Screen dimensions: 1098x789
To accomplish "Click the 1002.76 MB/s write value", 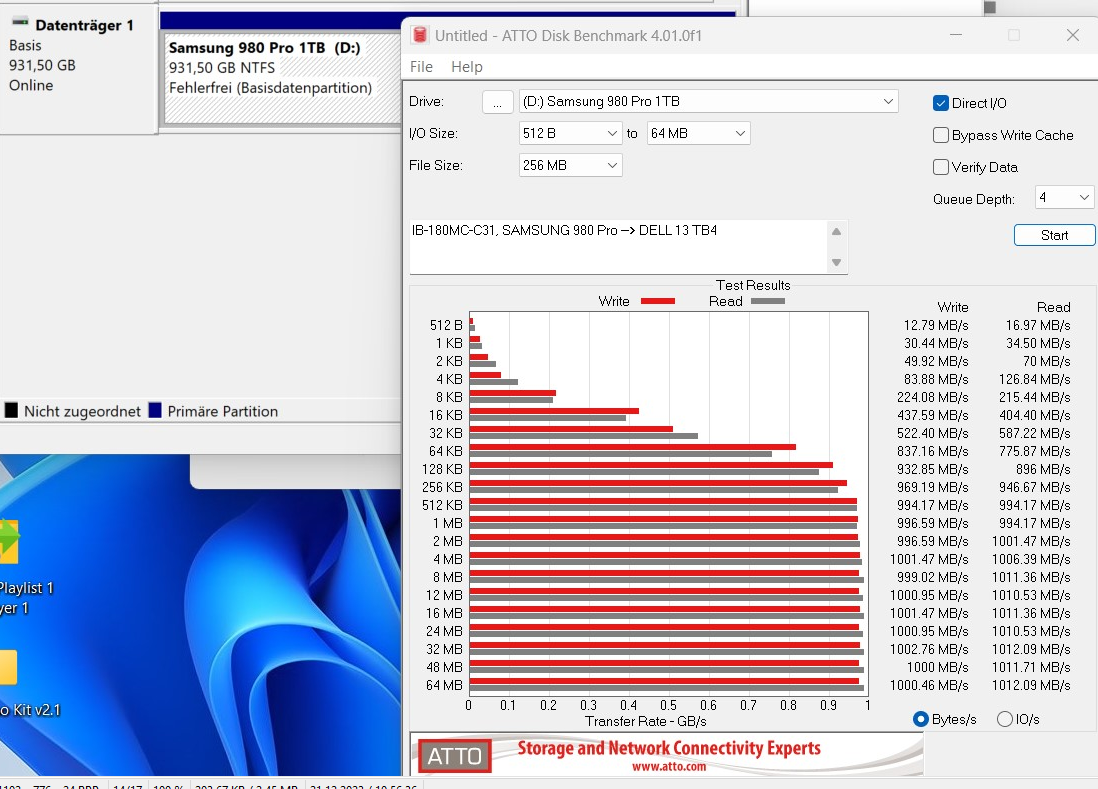I will [x=929, y=649].
